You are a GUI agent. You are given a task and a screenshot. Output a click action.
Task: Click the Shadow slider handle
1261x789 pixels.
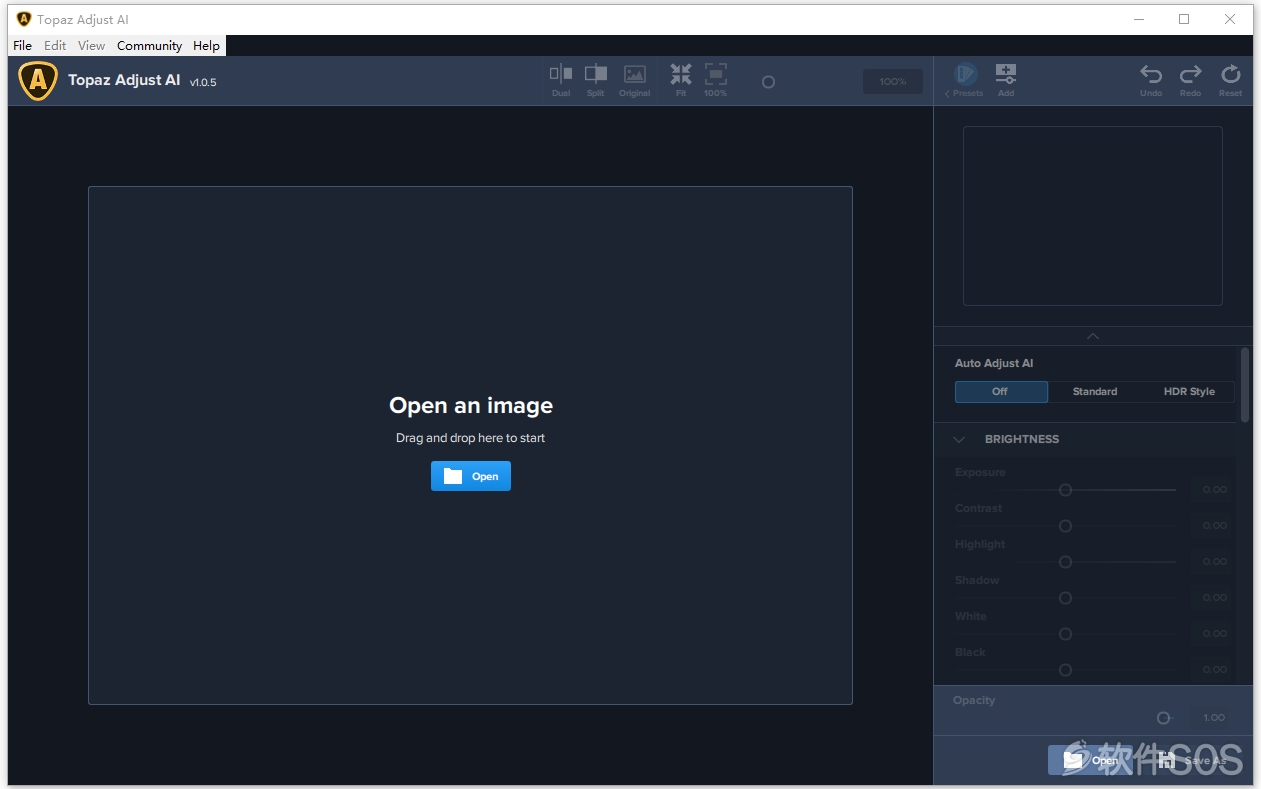click(1065, 598)
